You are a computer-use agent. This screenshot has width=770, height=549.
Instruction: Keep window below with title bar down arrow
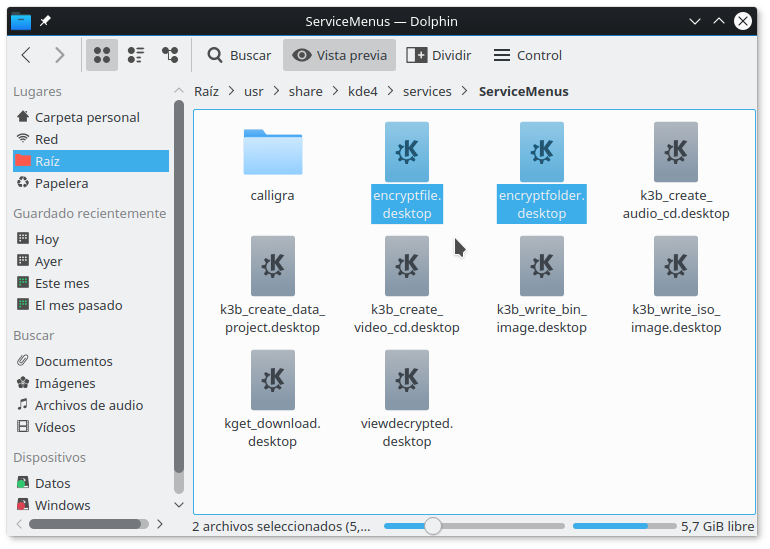[x=694, y=21]
